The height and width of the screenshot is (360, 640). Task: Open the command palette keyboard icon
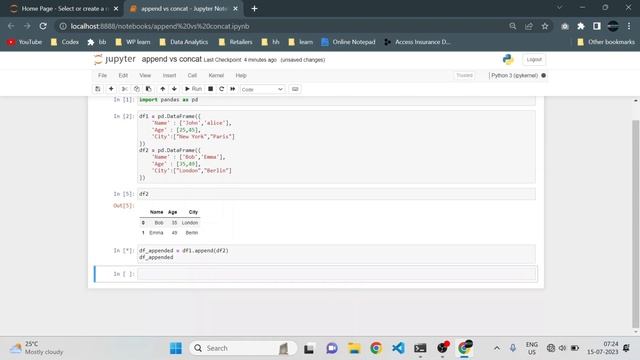[x=295, y=89]
